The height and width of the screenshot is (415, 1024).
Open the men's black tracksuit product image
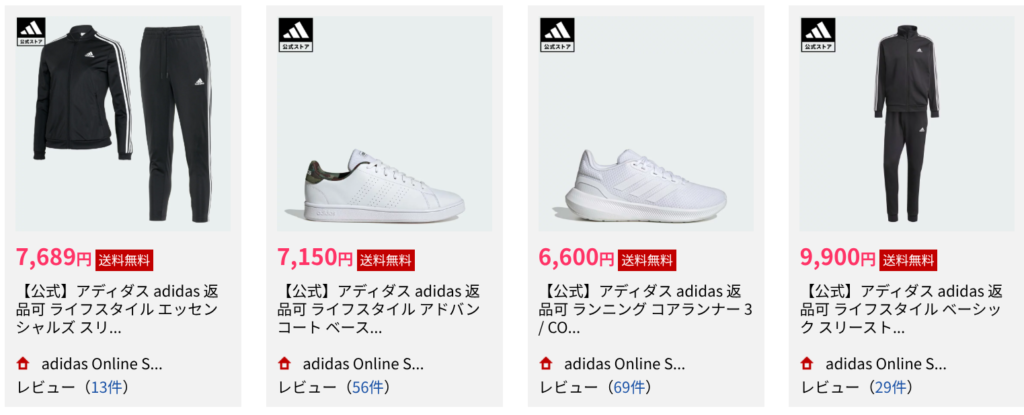tap(907, 125)
